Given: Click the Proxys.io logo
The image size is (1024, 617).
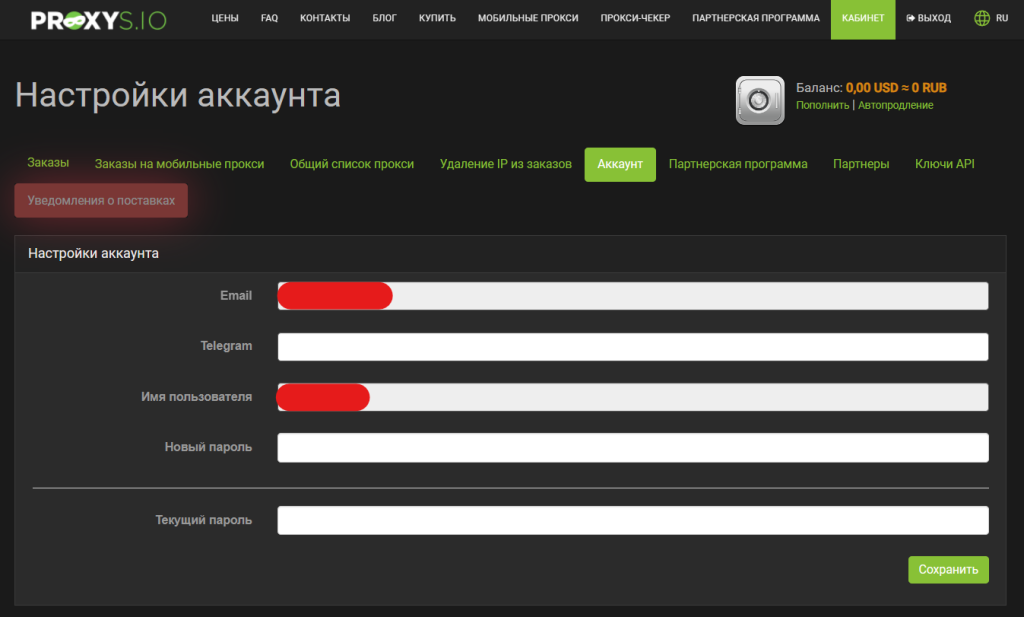Looking at the screenshot, I should 98,19.
